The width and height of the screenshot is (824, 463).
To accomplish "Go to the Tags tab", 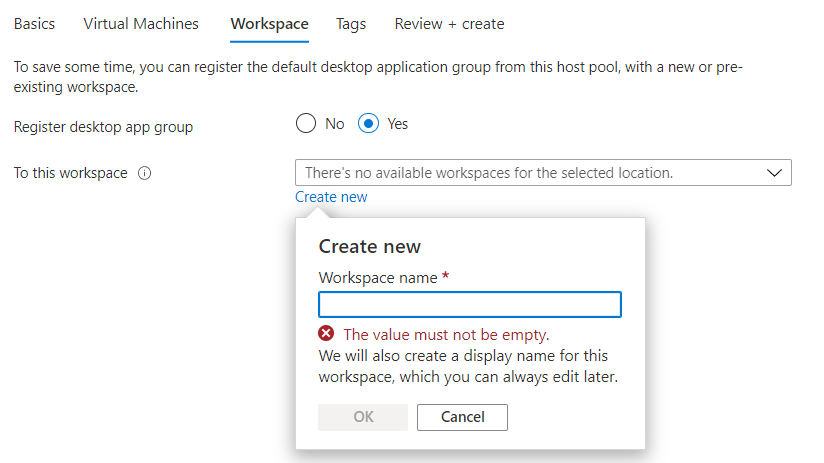I will [x=351, y=23].
